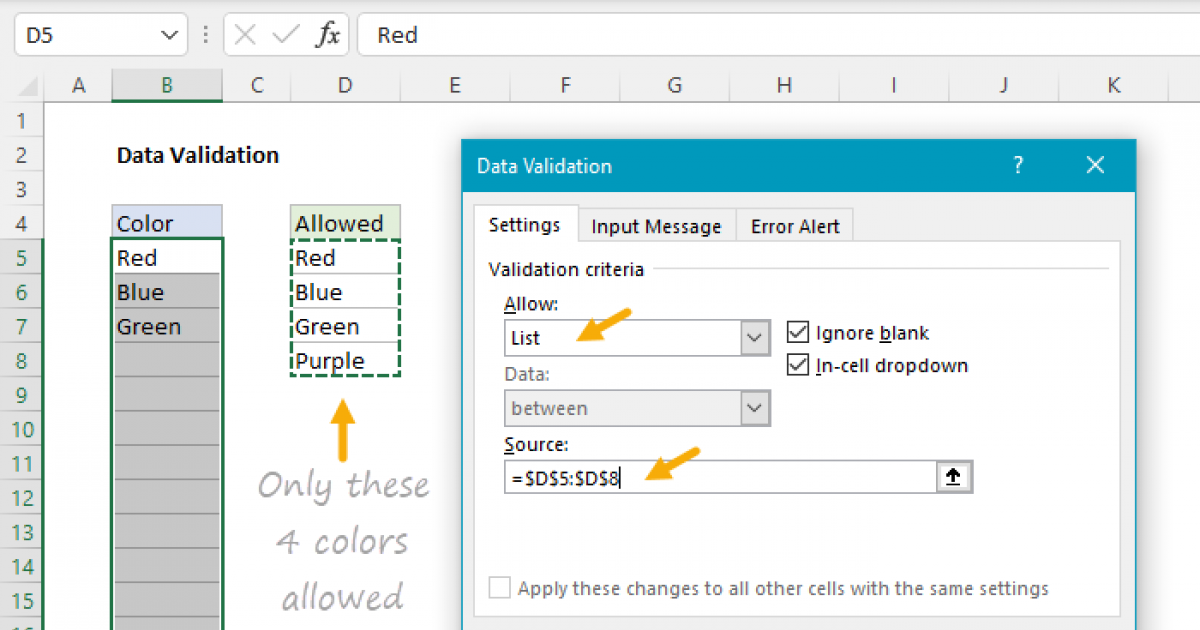1200x630 pixels.
Task: Click the Insert Function fx icon
Action: pyautogui.click(x=327, y=36)
